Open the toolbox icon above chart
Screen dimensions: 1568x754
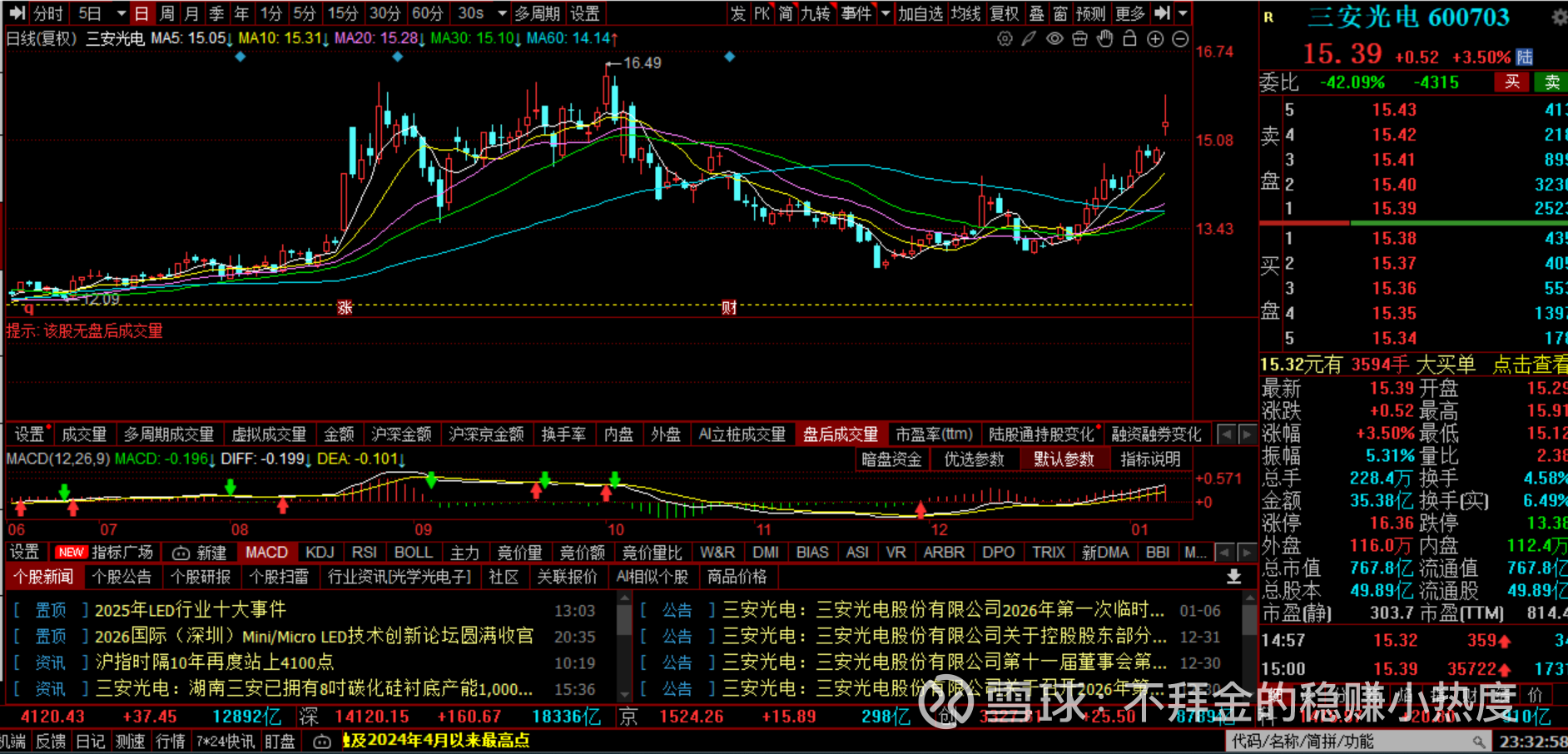coord(1079,38)
